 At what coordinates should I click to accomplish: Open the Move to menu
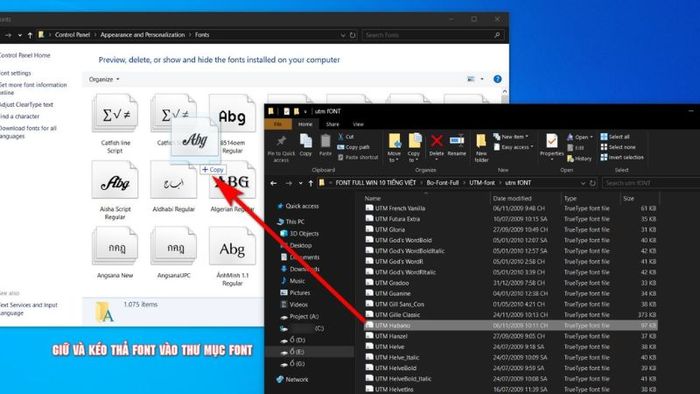click(x=394, y=148)
